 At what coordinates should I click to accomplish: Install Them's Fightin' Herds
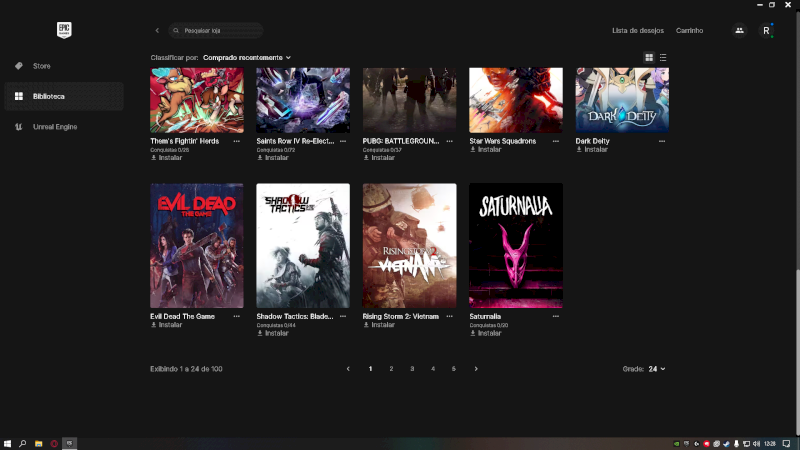166,158
